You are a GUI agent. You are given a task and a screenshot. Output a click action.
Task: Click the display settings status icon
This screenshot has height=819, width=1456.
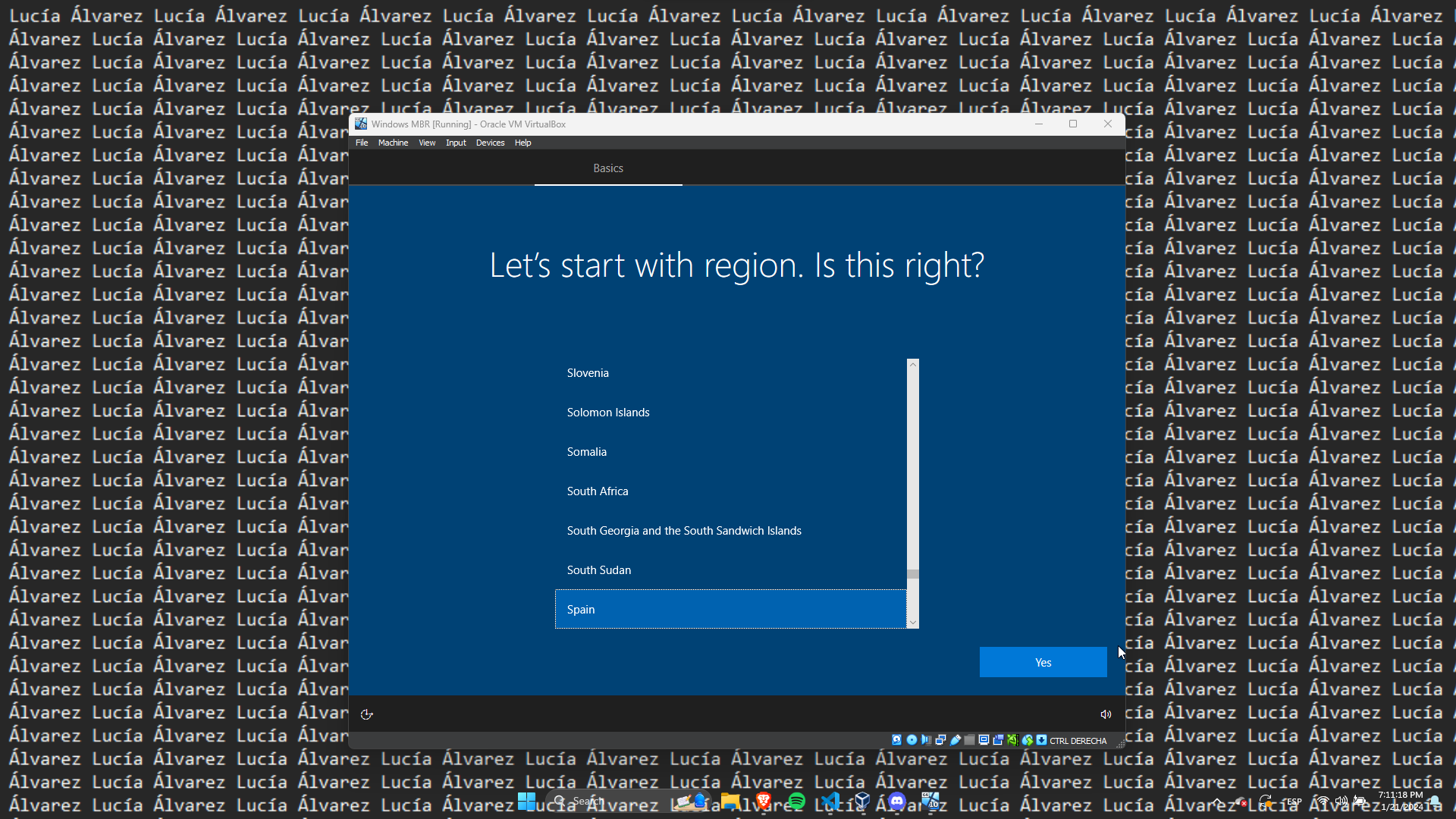click(984, 740)
